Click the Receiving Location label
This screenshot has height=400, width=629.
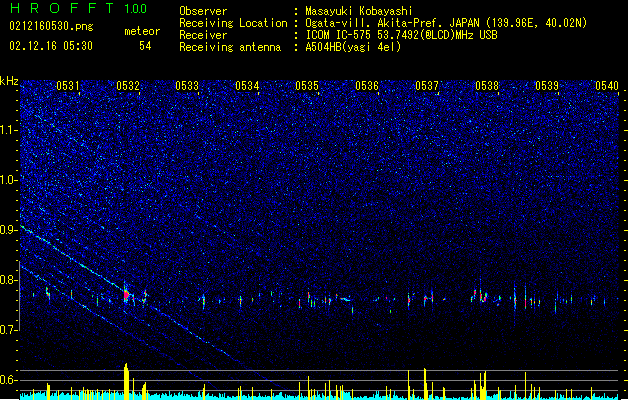233,23
